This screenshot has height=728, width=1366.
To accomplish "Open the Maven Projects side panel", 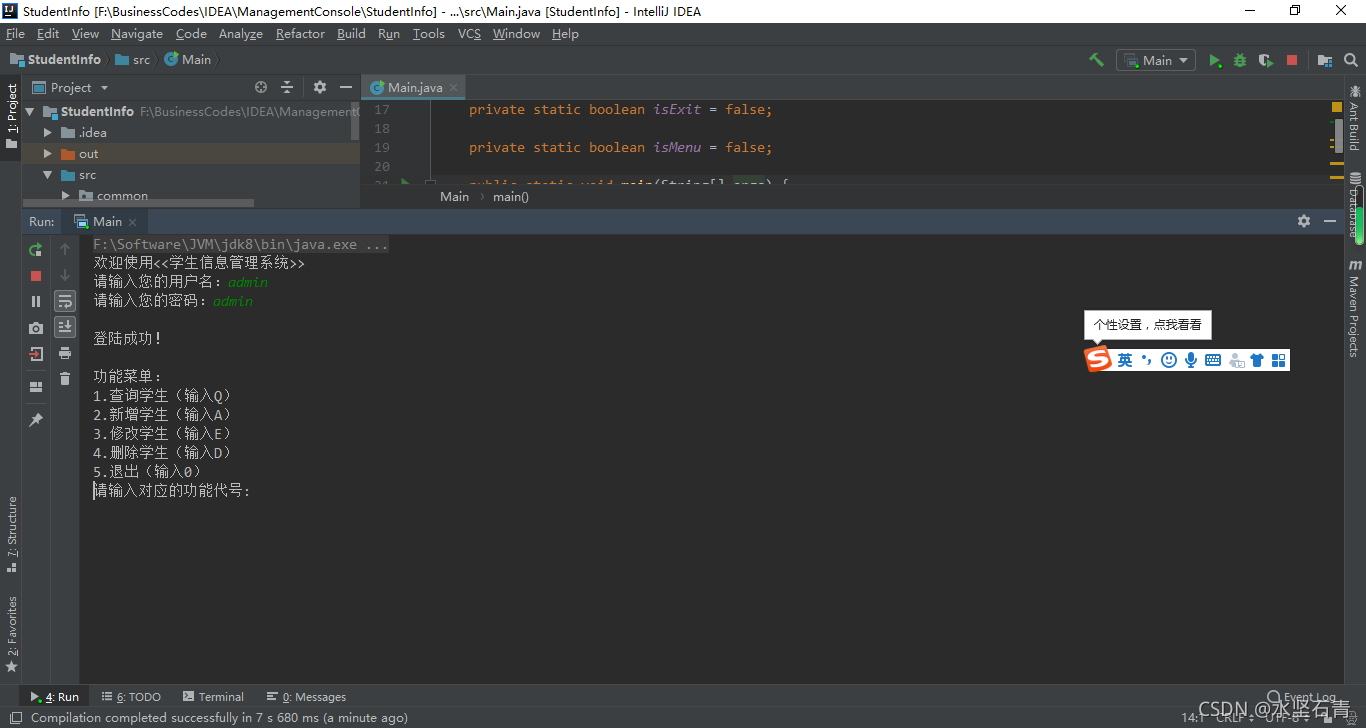I will (x=1355, y=308).
